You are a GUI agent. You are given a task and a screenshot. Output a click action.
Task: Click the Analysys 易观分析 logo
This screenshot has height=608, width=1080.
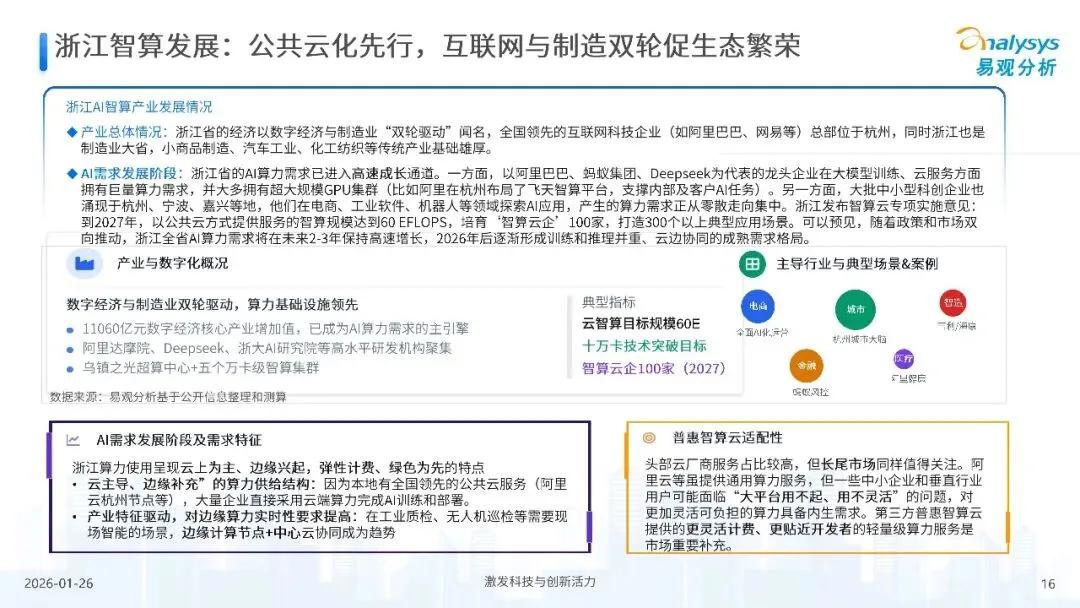pyautogui.click(x=1009, y=52)
